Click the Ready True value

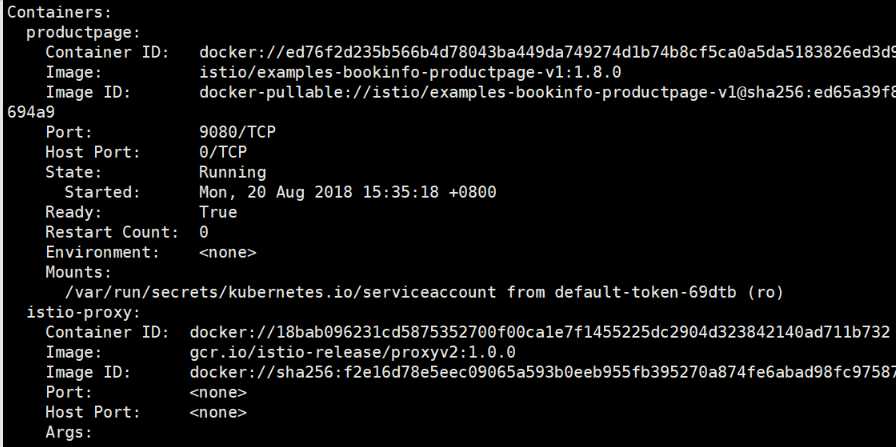(x=218, y=213)
